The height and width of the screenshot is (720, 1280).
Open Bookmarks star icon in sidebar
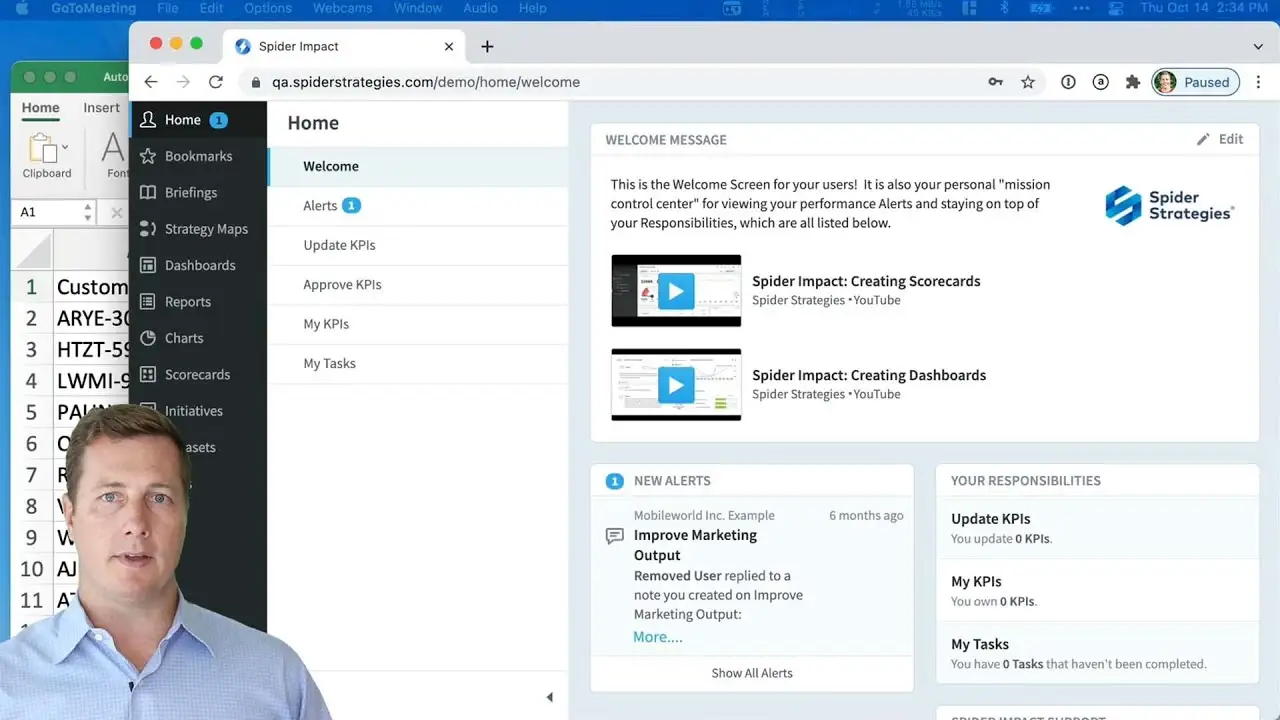148,156
